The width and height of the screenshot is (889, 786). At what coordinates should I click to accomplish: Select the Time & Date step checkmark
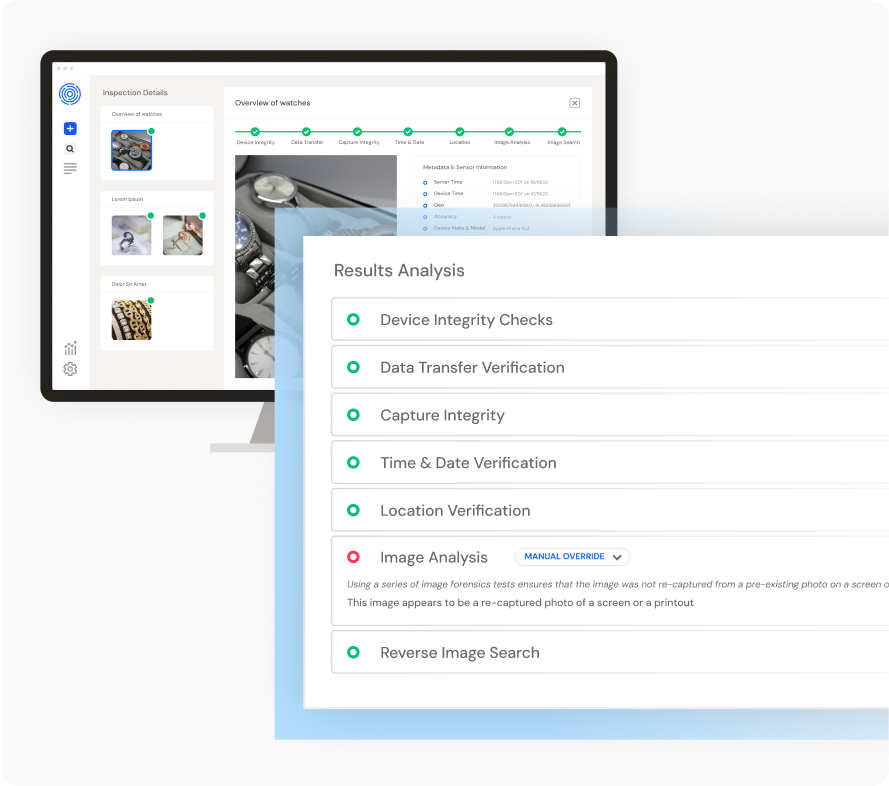point(408,132)
